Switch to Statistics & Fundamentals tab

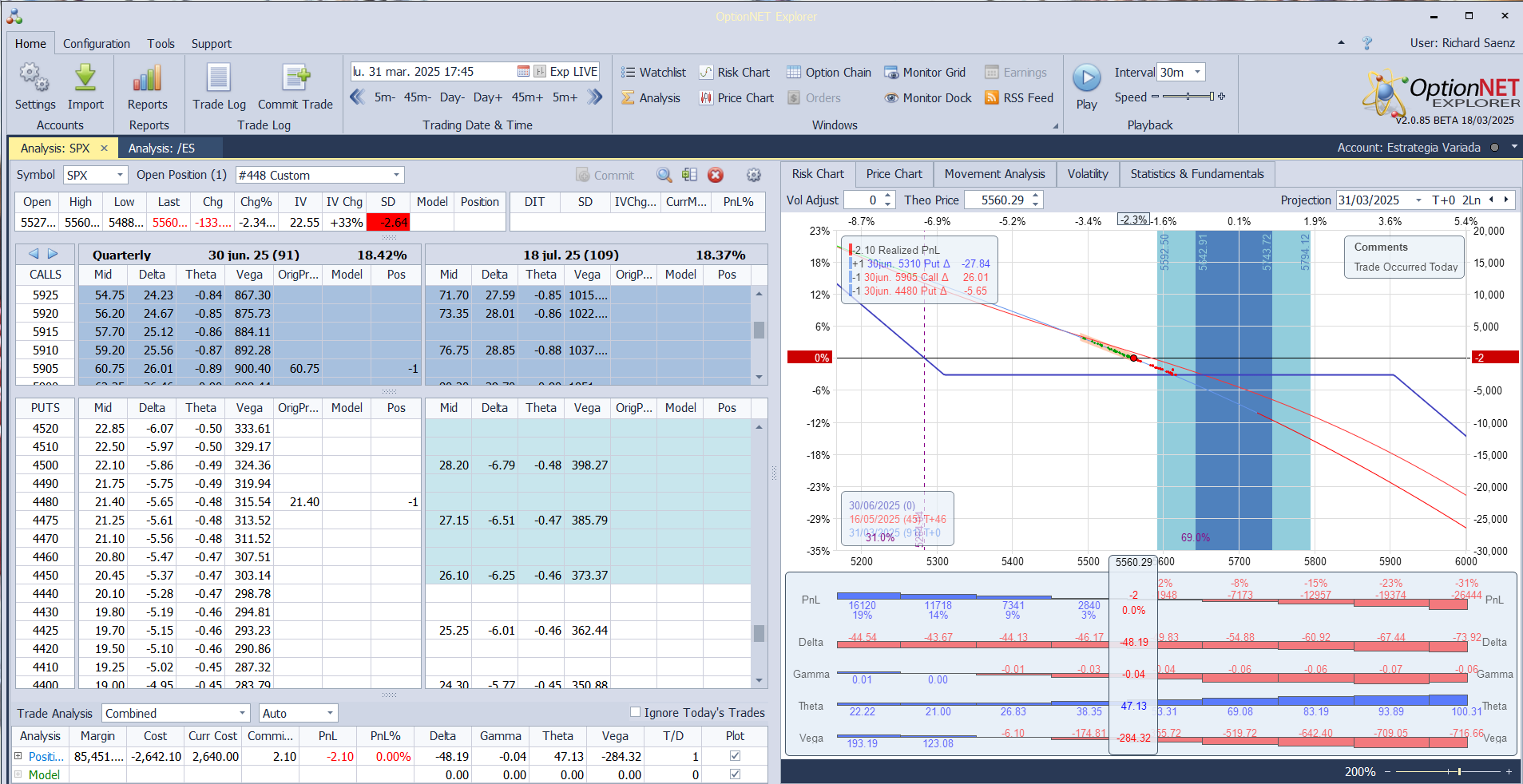pyautogui.click(x=1197, y=174)
